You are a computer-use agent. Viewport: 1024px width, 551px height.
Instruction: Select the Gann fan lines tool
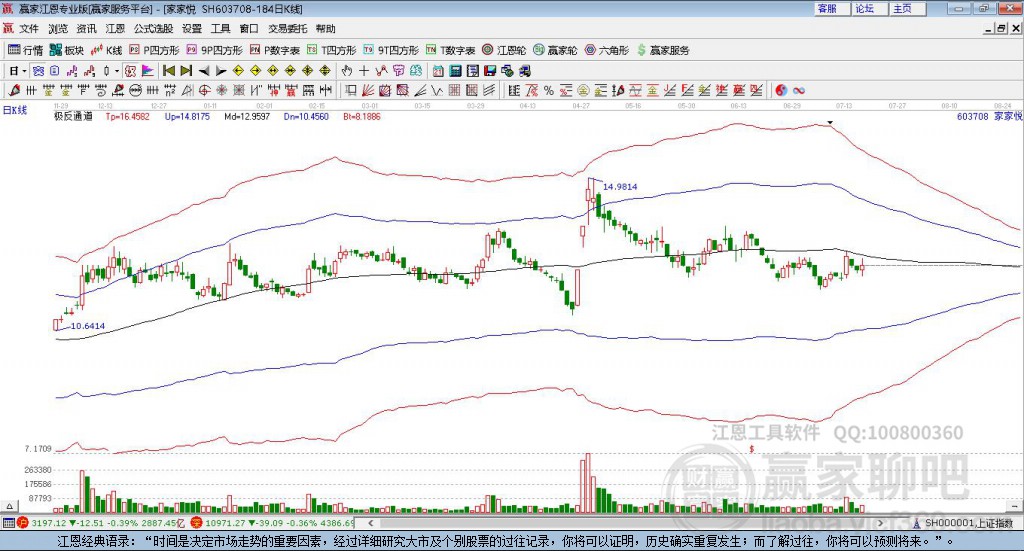[366, 90]
